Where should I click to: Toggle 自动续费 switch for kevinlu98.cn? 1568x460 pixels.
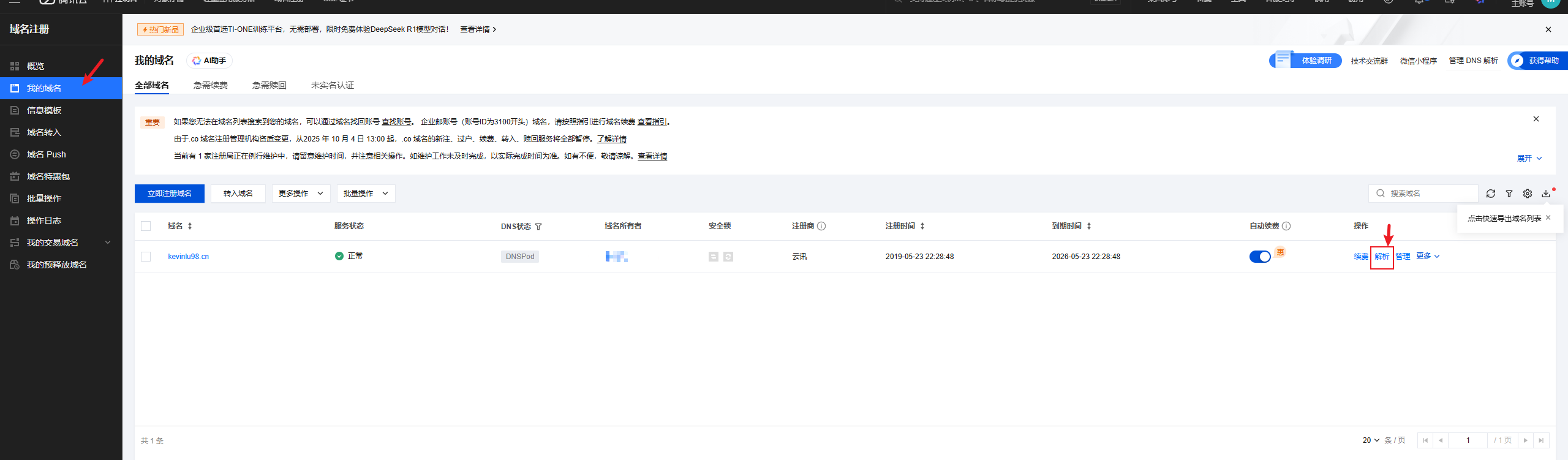pos(1260,257)
